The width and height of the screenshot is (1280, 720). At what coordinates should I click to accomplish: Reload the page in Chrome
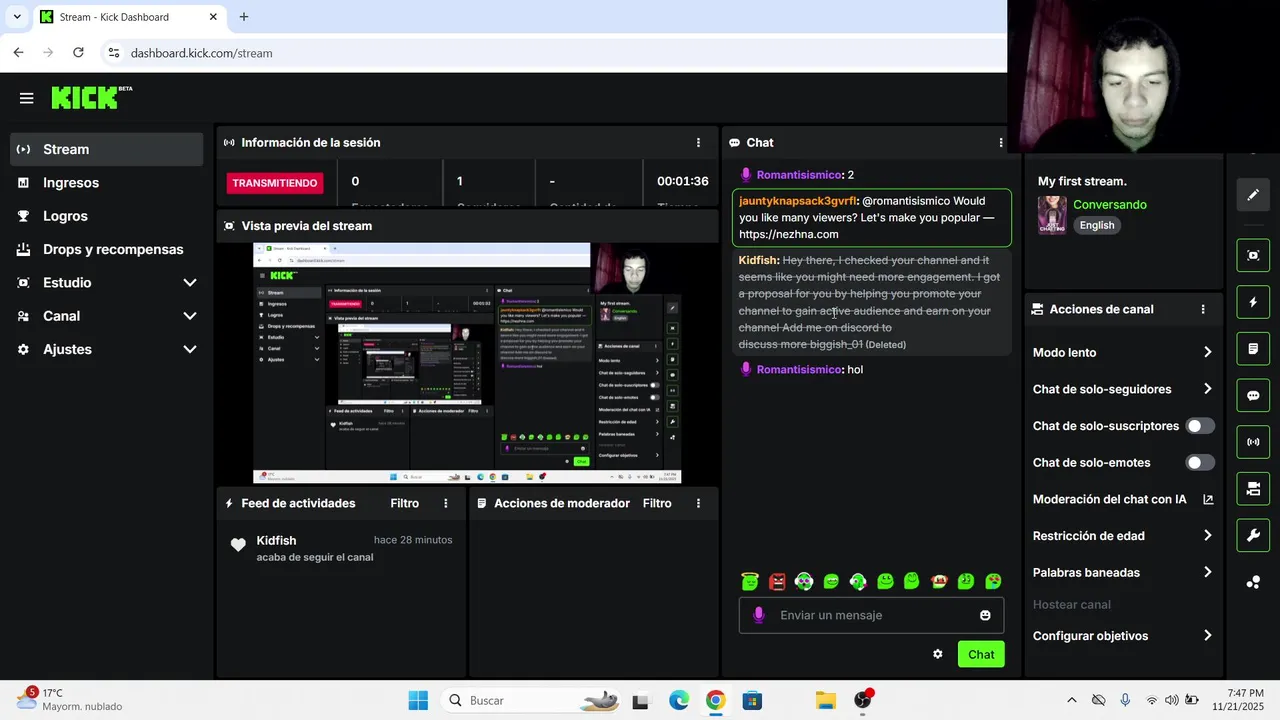pos(78,53)
